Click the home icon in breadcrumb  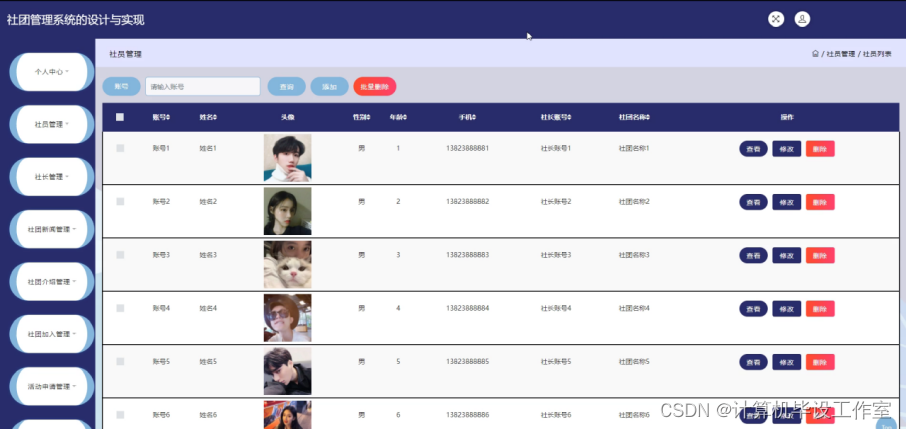point(815,54)
